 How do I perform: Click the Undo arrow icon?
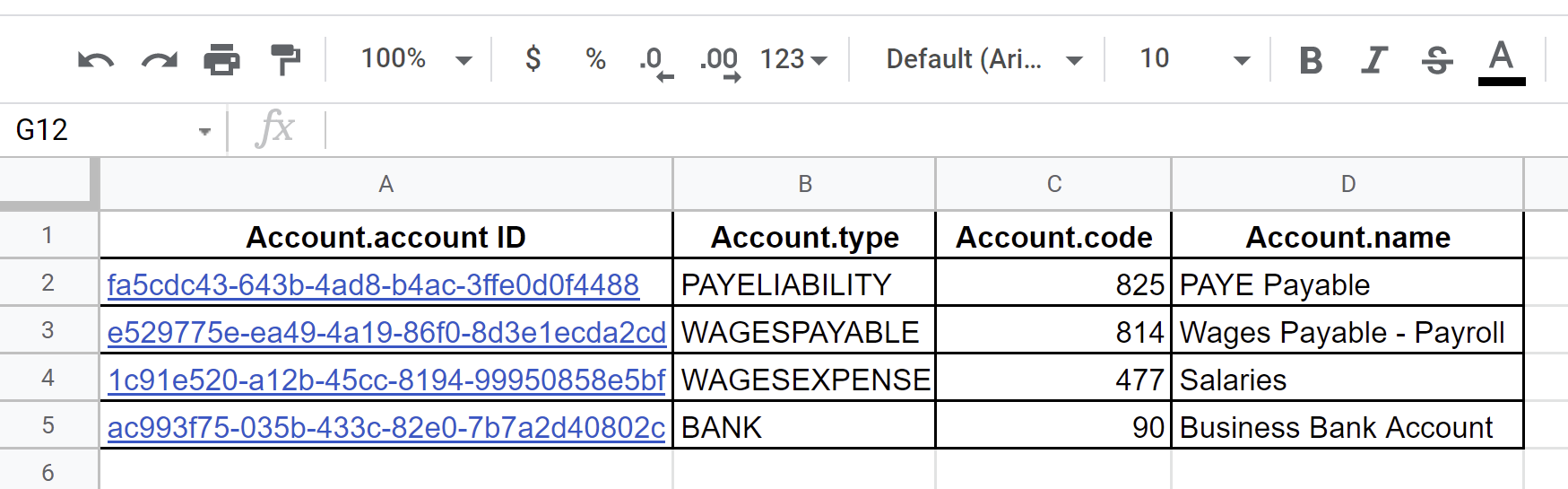point(95,60)
